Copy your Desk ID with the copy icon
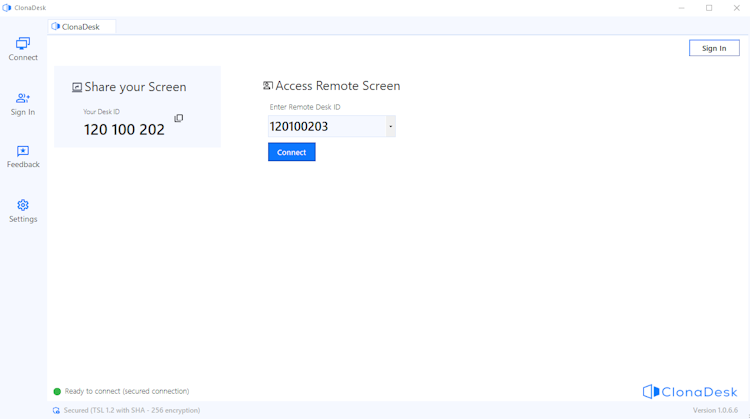The height and width of the screenshot is (419, 750). coord(178,118)
